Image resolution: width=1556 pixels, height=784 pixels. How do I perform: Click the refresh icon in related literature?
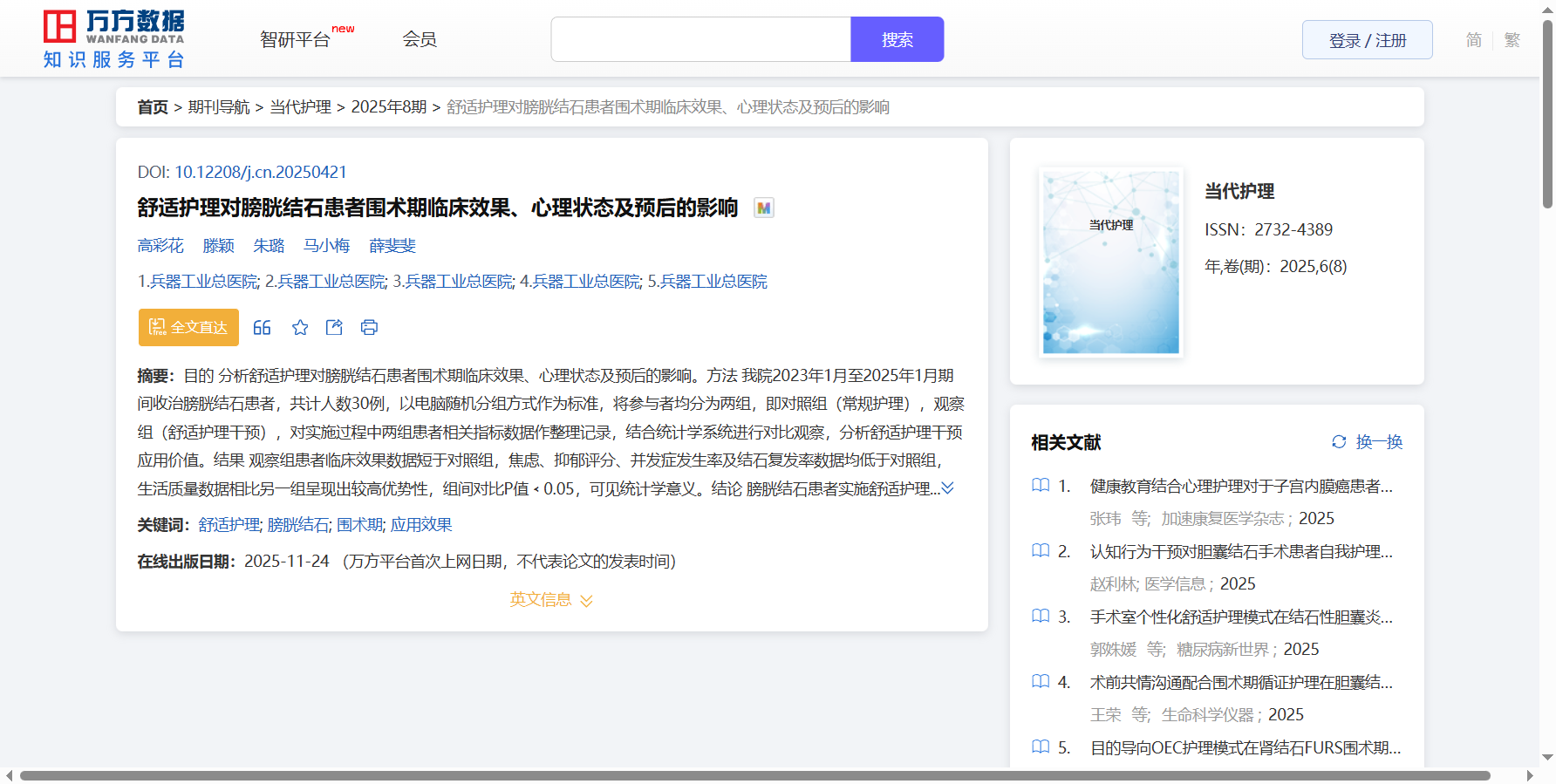click(x=1339, y=442)
